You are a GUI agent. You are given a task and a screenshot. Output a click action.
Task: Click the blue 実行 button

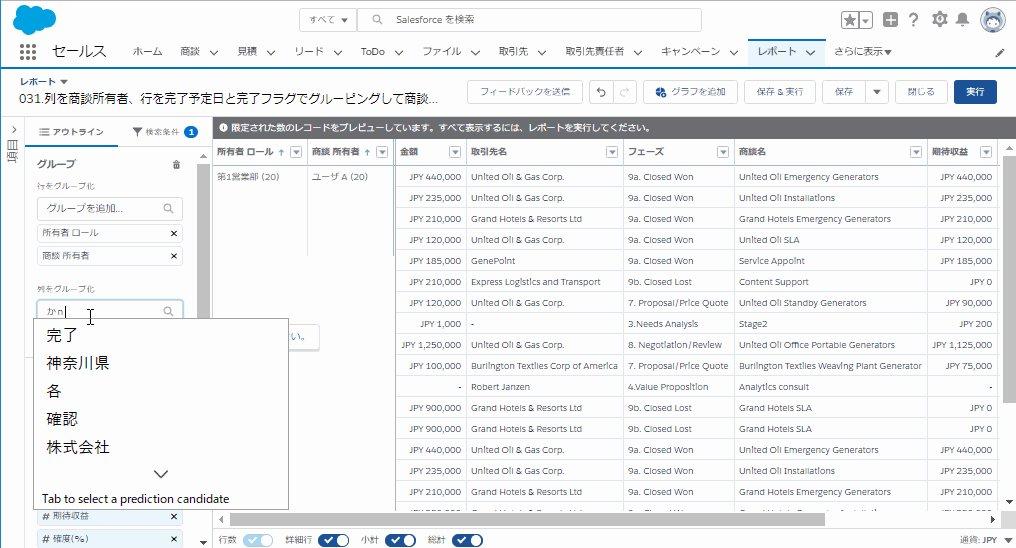tap(975, 92)
